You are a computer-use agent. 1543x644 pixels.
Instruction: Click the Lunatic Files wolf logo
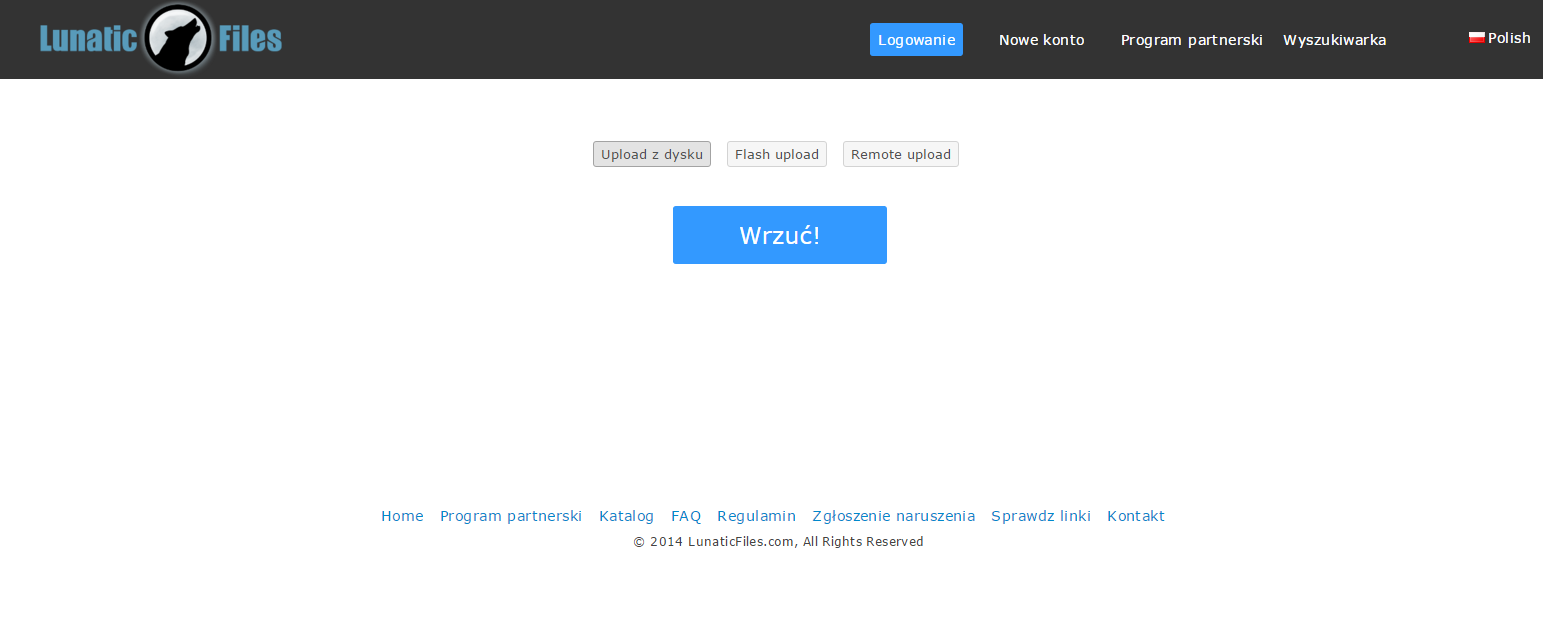[161, 38]
